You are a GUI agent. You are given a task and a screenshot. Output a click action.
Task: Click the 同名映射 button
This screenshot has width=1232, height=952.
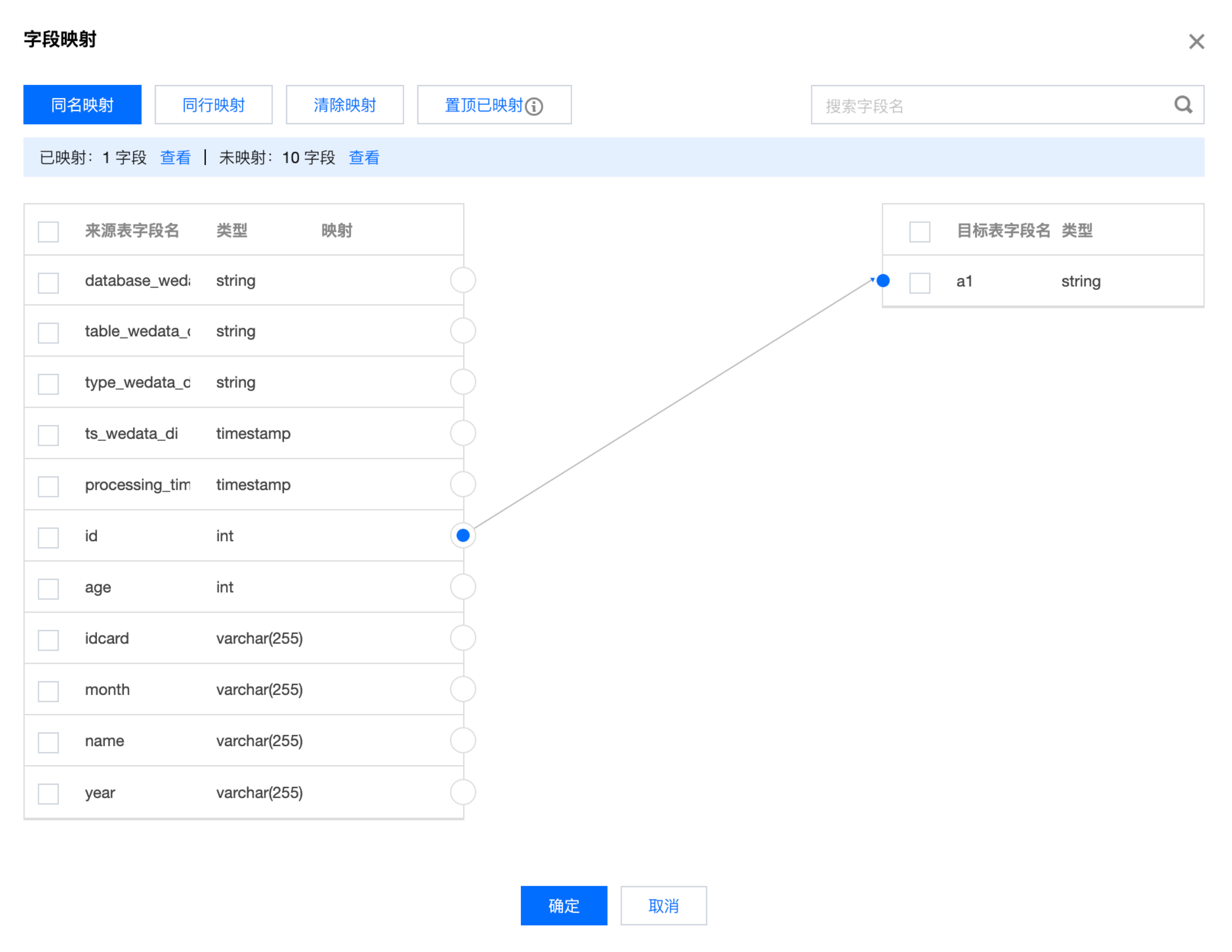[x=82, y=105]
